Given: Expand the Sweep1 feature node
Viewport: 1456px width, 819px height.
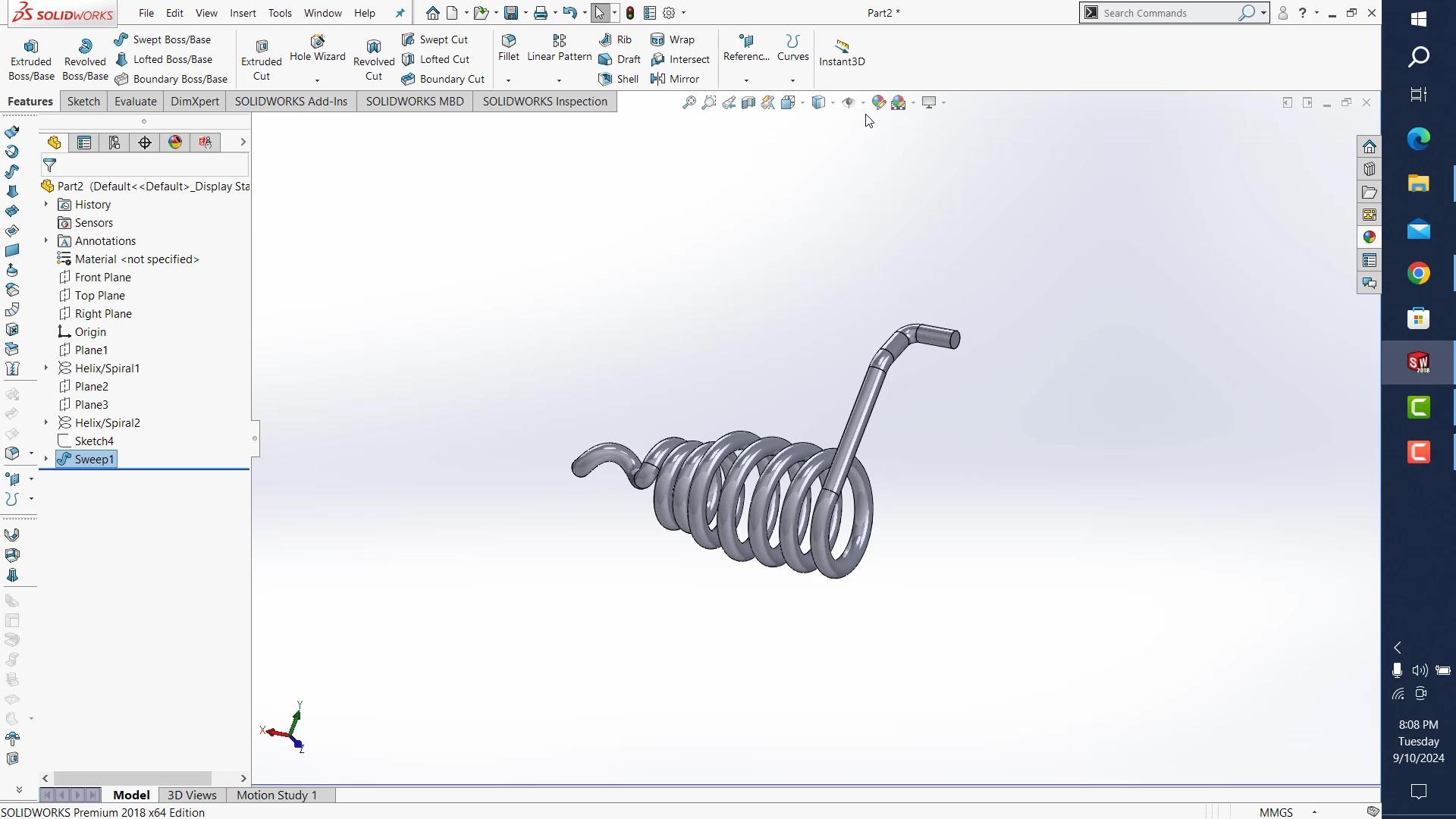Looking at the screenshot, I should coord(46,459).
